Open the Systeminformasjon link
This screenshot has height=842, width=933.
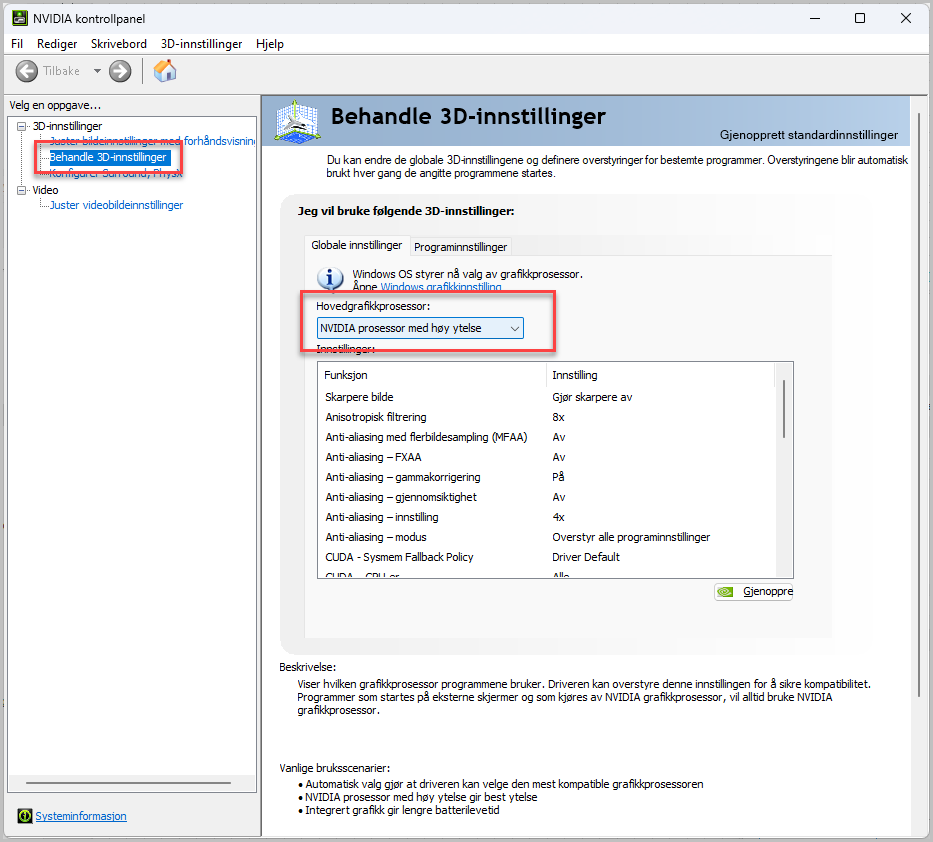coord(81,816)
